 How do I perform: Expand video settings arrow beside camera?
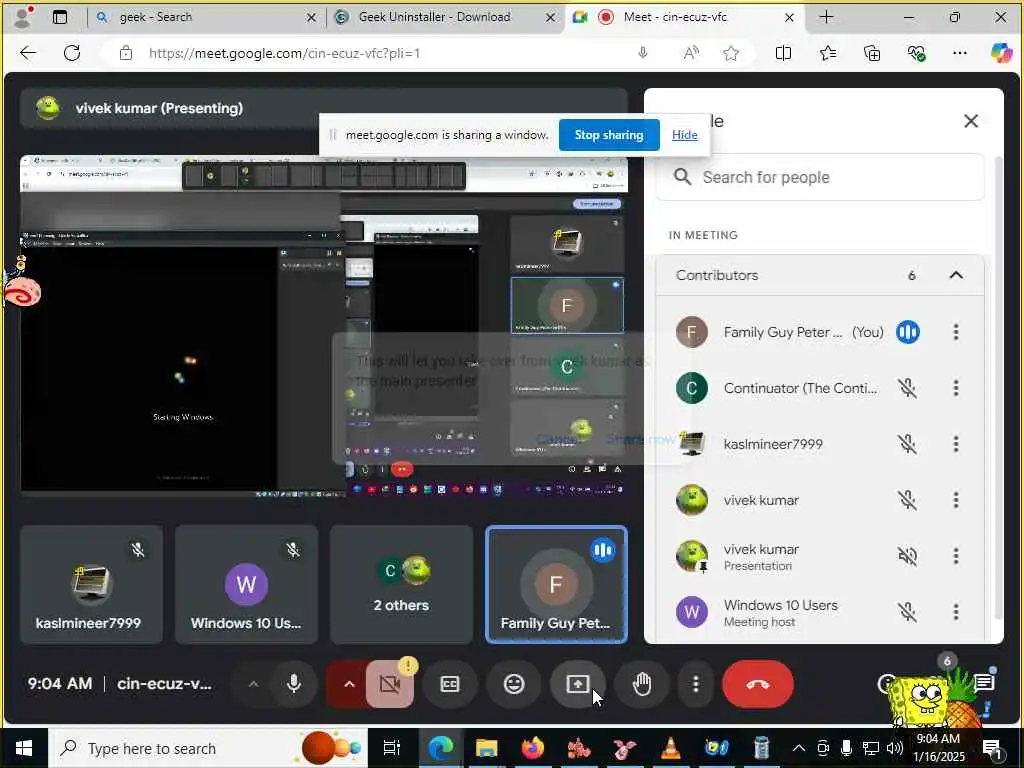coord(349,684)
